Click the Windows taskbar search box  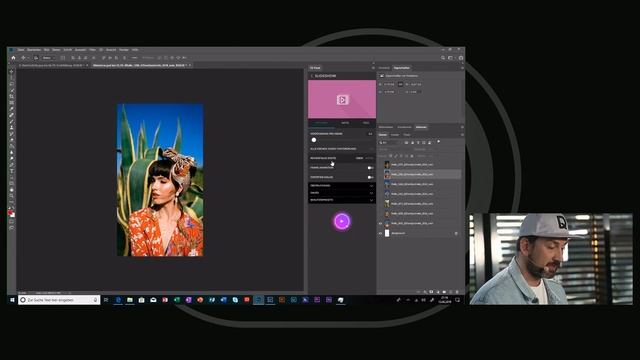tap(59, 300)
